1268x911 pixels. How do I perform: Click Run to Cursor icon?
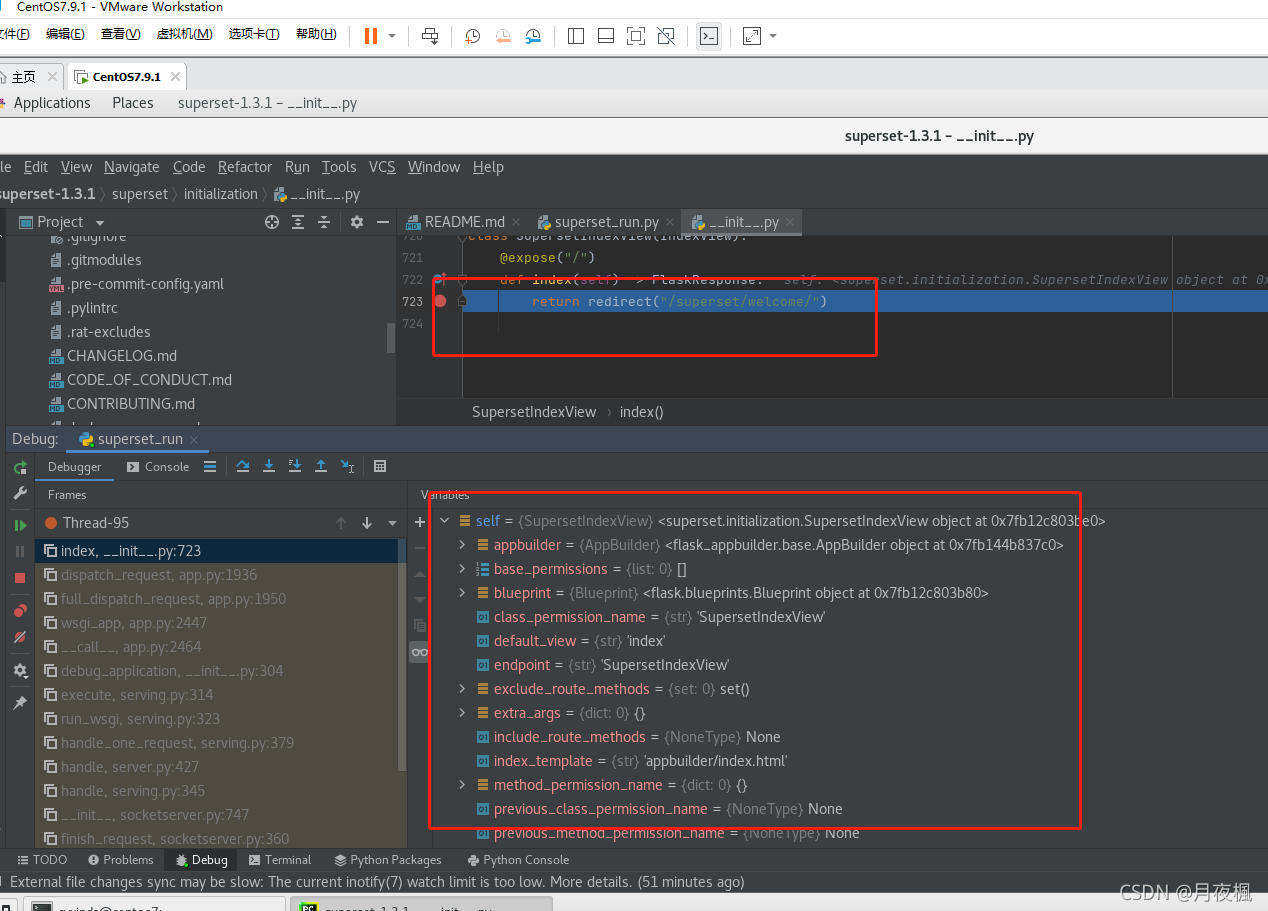tap(347, 466)
